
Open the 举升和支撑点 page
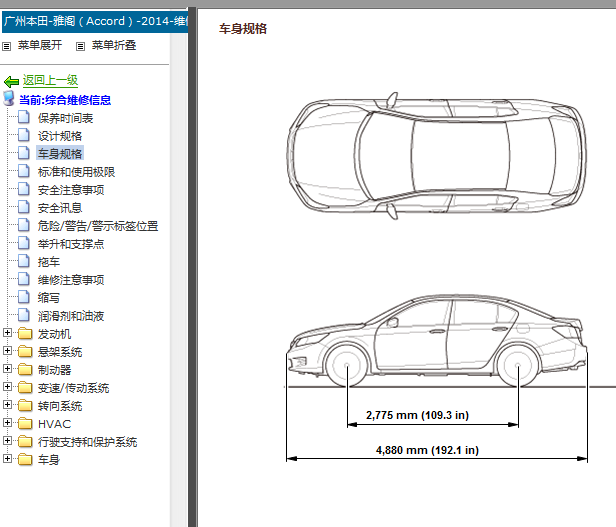pos(71,244)
